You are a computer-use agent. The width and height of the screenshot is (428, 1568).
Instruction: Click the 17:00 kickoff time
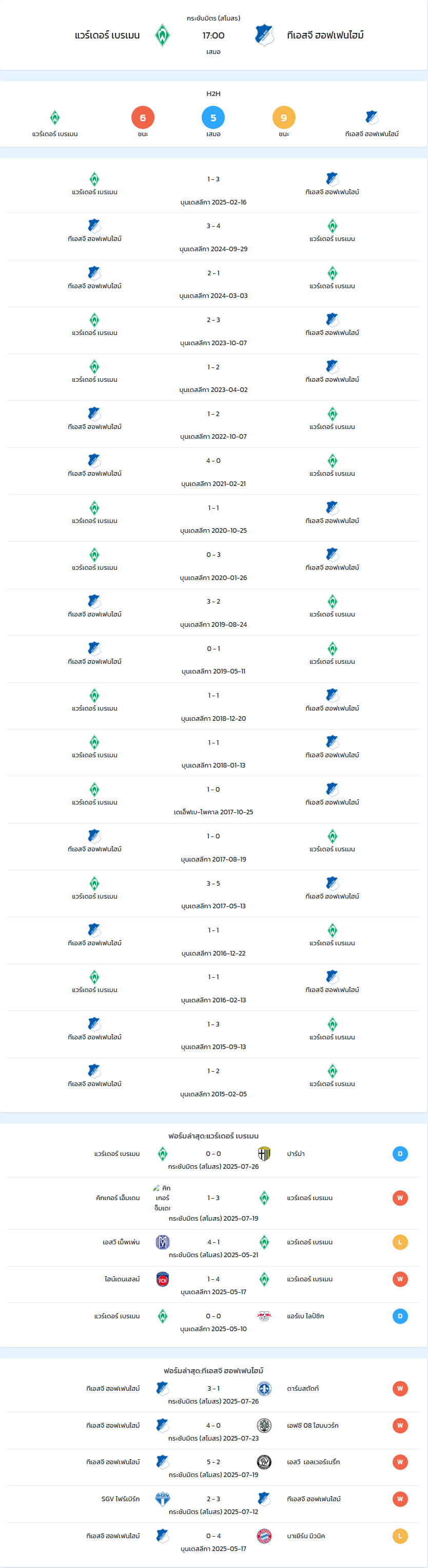tap(213, 35)
